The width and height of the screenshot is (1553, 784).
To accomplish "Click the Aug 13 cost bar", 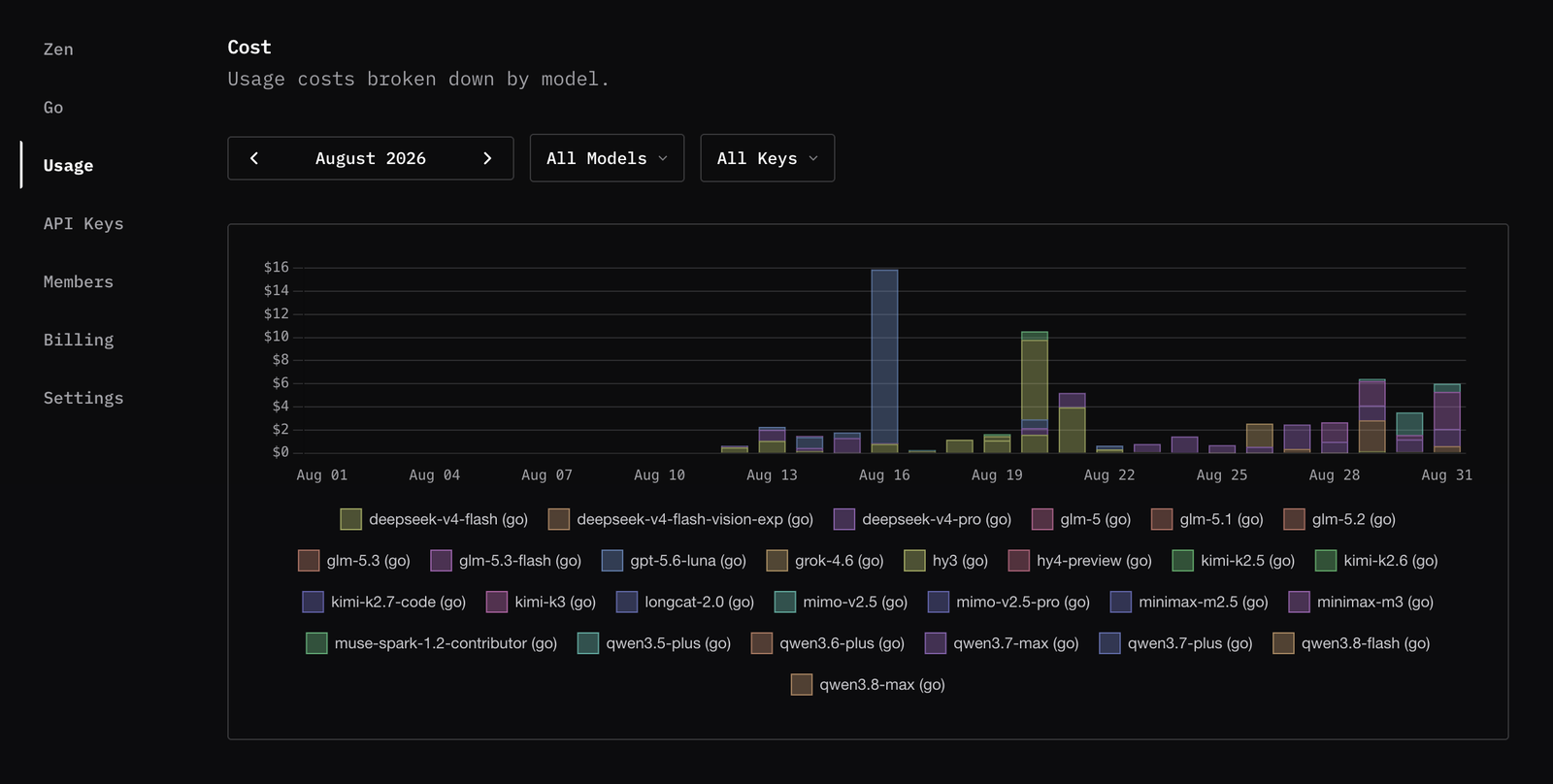I will point(772,441).
